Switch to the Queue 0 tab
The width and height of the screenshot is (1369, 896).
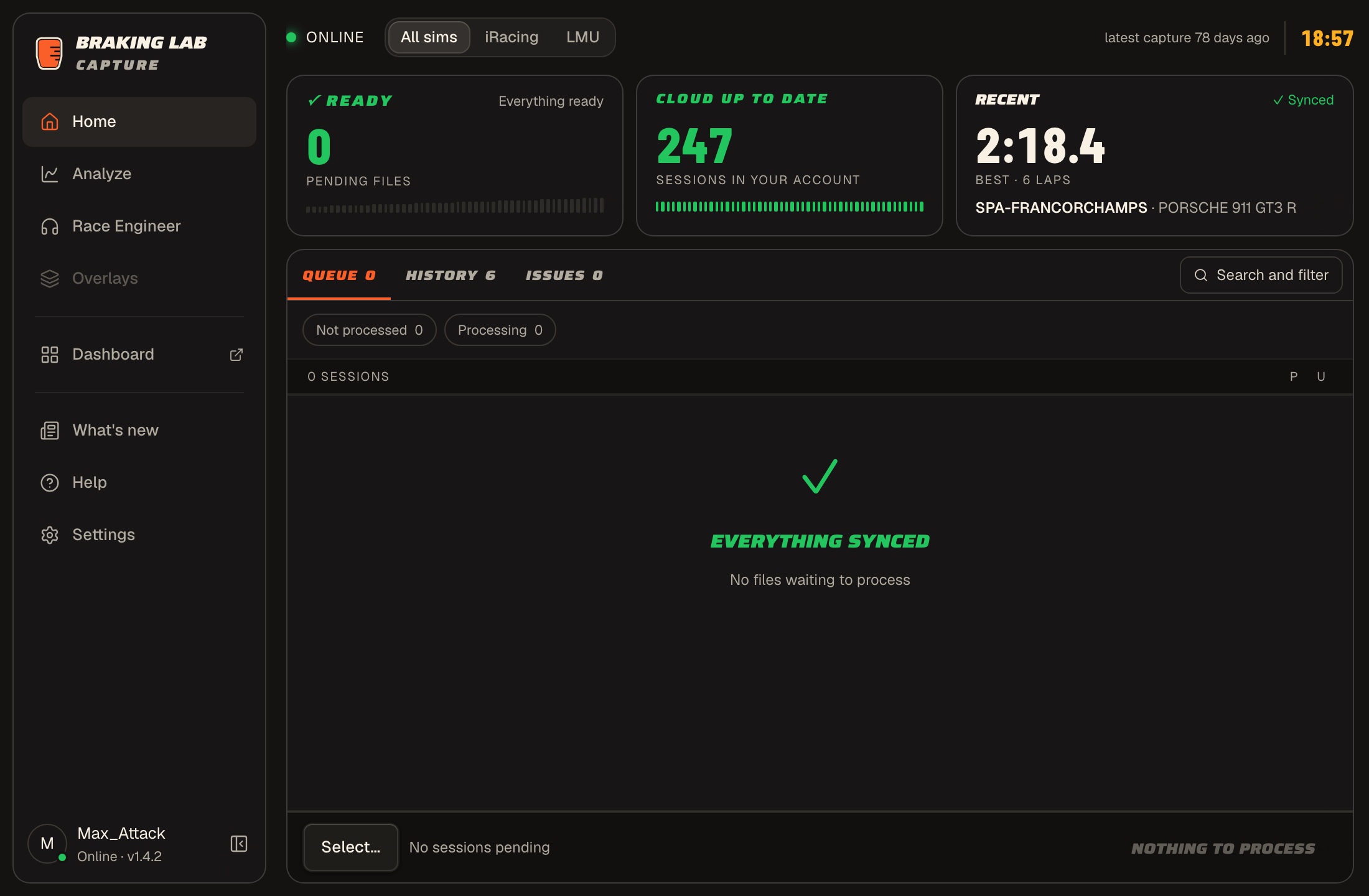(339, 275)
